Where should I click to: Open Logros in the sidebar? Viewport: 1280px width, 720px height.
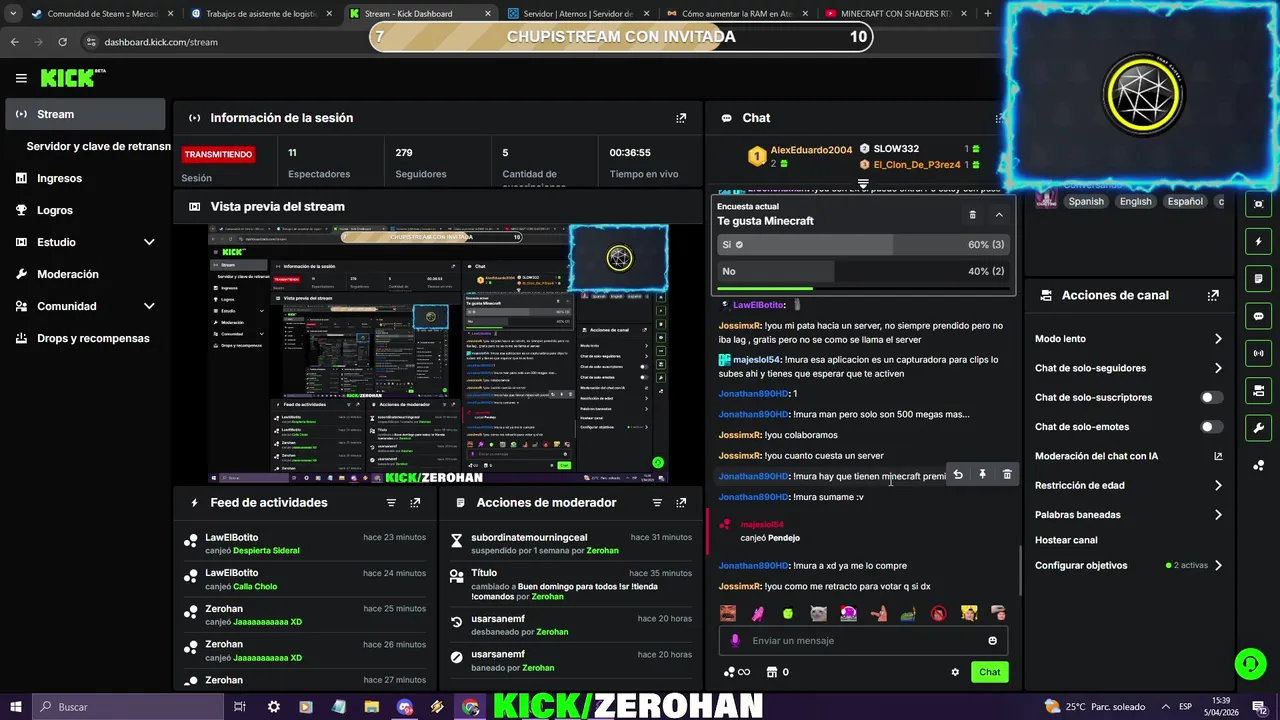click(85, 210)
